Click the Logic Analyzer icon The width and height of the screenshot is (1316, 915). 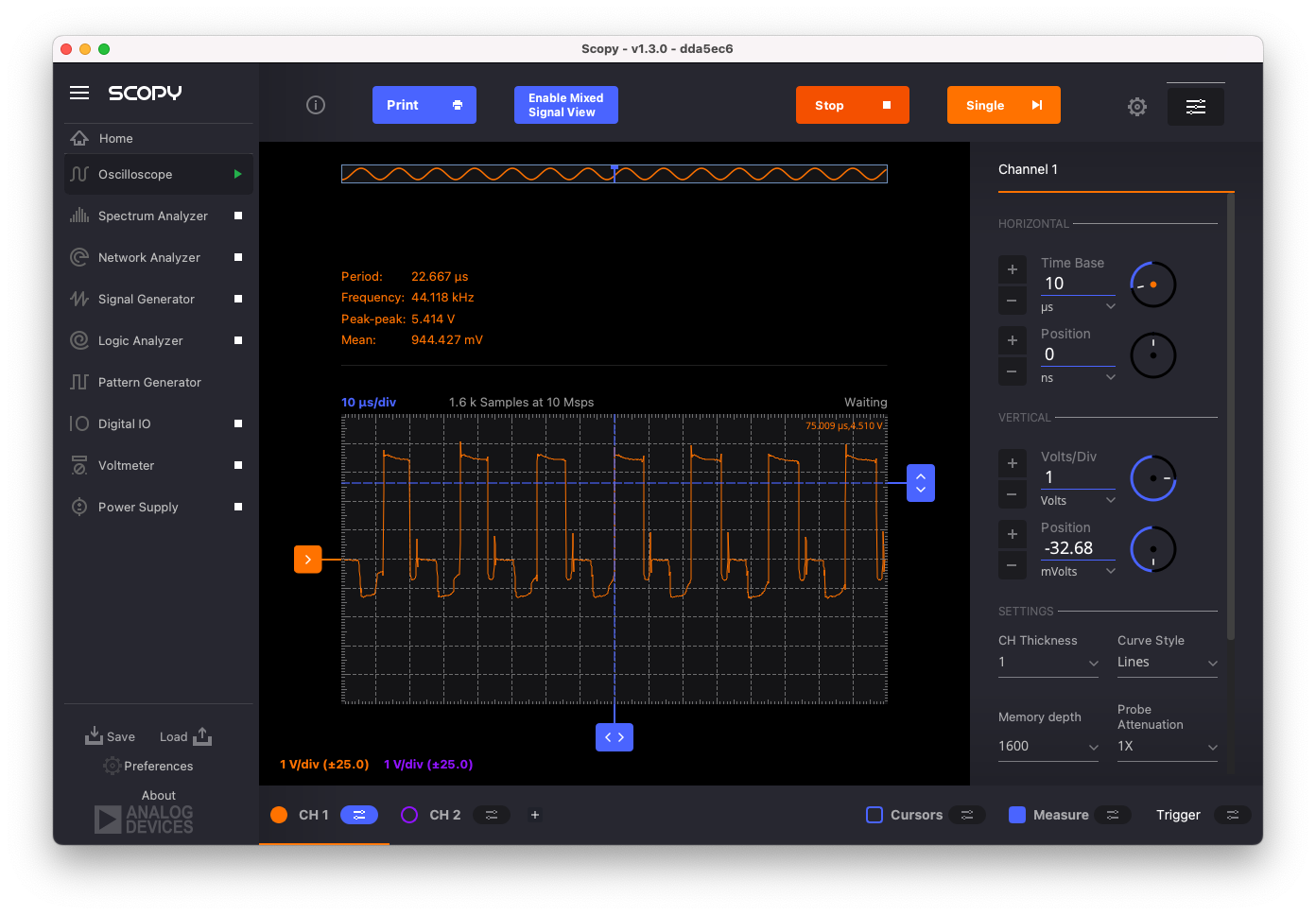click(x=79, y=340)
